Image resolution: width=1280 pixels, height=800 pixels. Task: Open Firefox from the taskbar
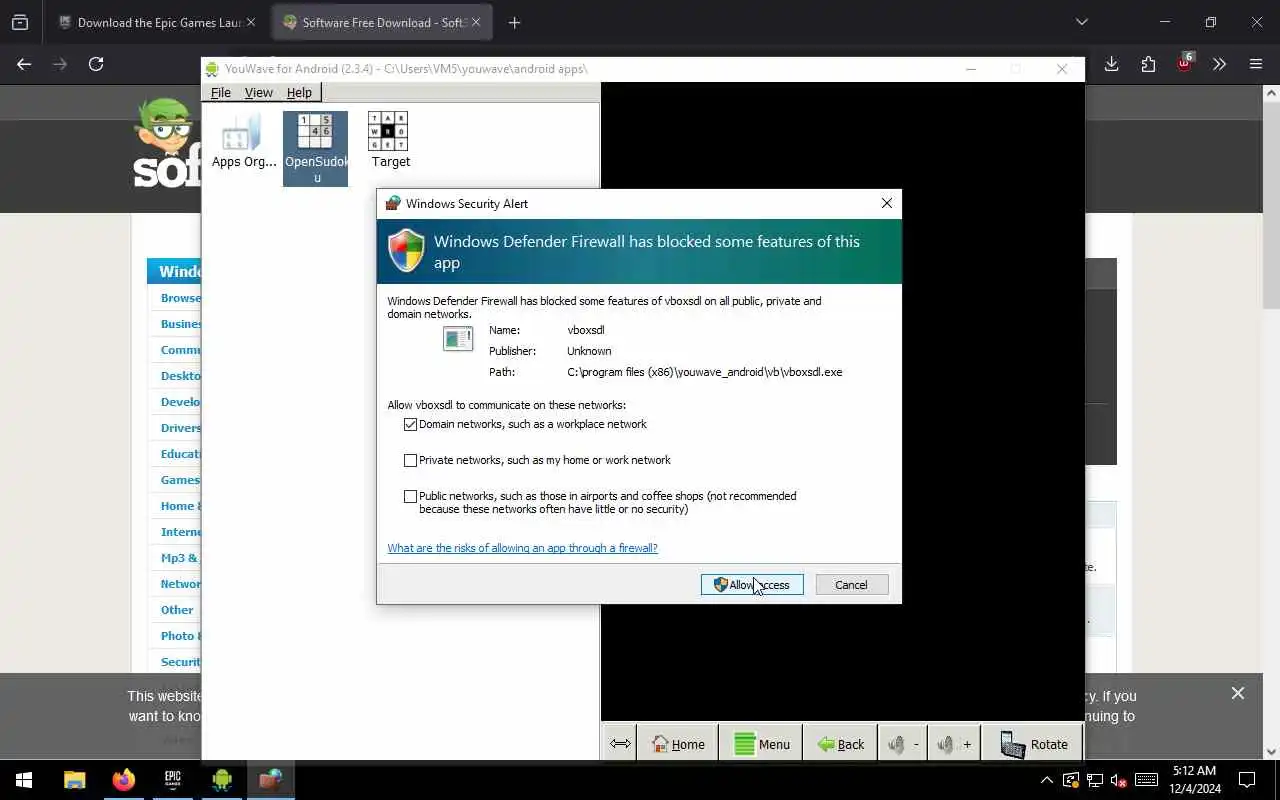pos(123,780)
